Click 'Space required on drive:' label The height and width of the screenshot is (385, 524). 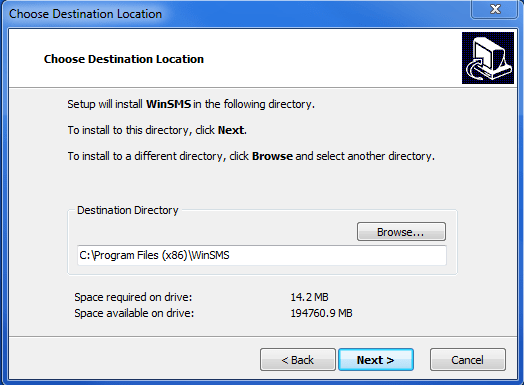coord(133,297)
